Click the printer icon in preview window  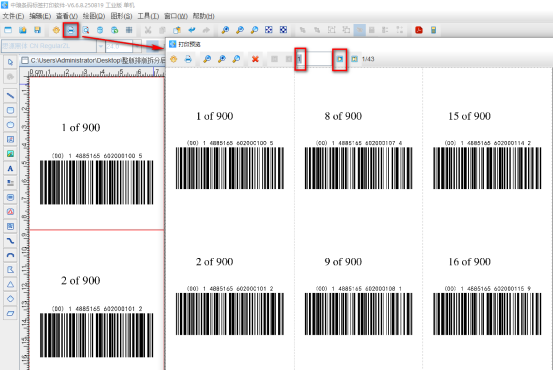[188, 59]
